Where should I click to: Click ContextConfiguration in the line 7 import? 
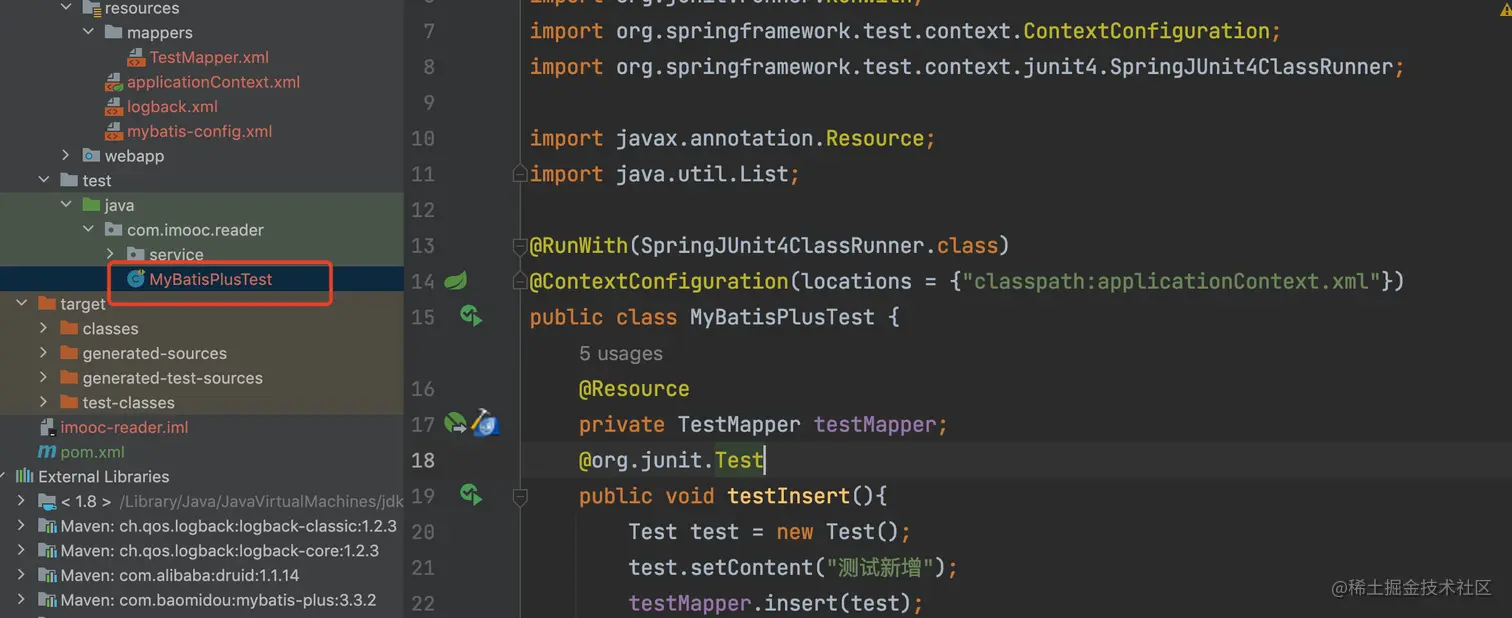point(1146,31)
